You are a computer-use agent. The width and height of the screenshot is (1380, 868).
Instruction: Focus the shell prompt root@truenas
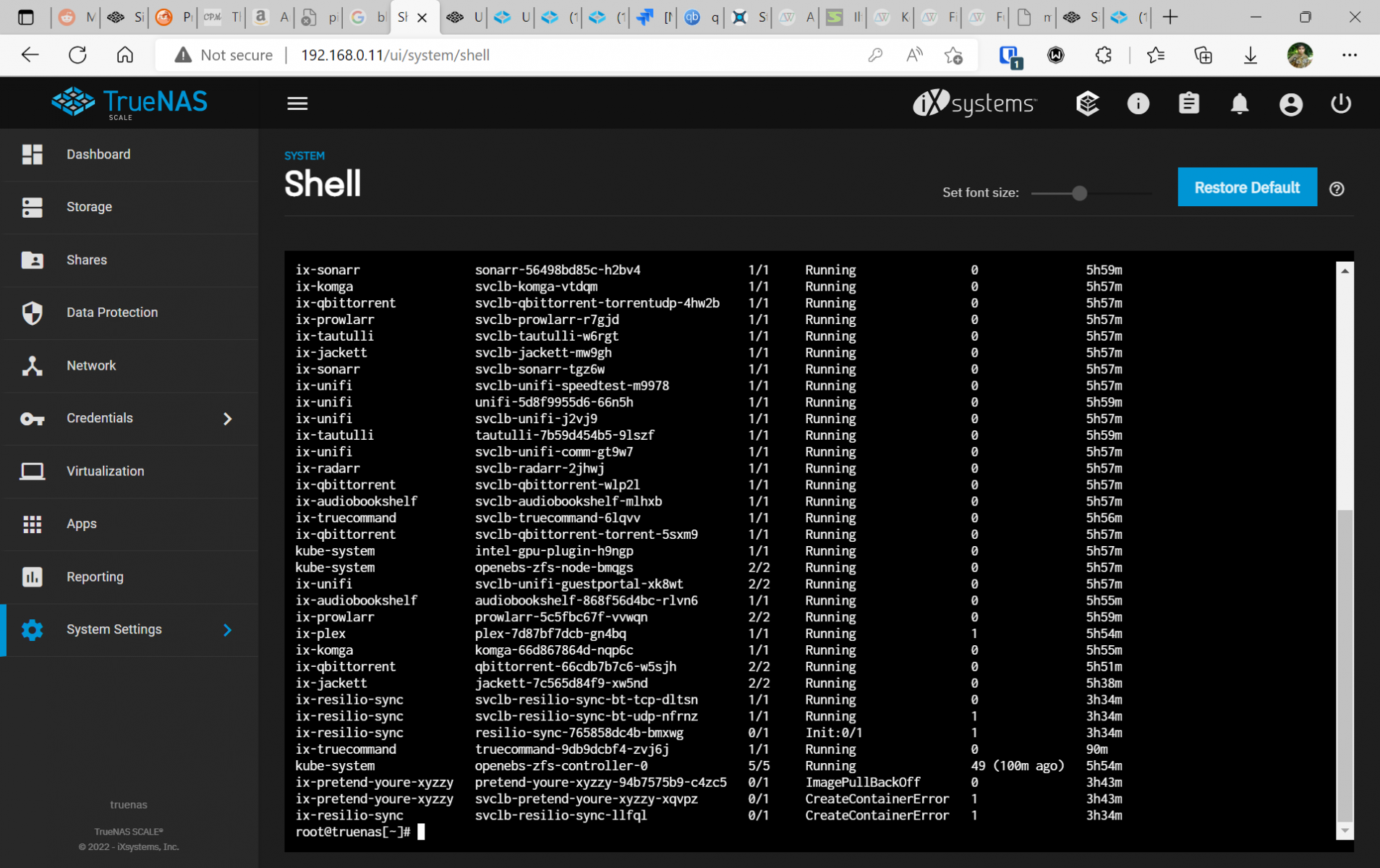353,832
